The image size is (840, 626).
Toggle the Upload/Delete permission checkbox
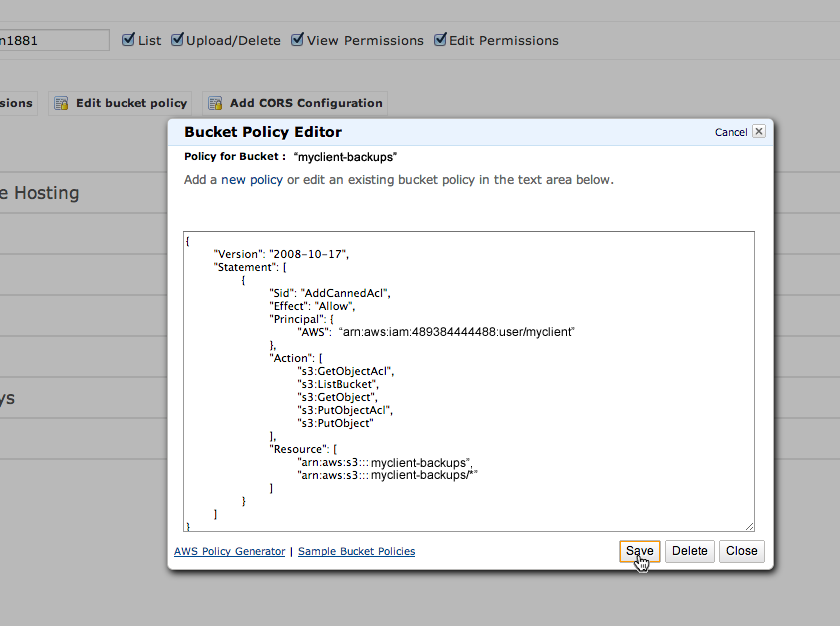(177, 40)
